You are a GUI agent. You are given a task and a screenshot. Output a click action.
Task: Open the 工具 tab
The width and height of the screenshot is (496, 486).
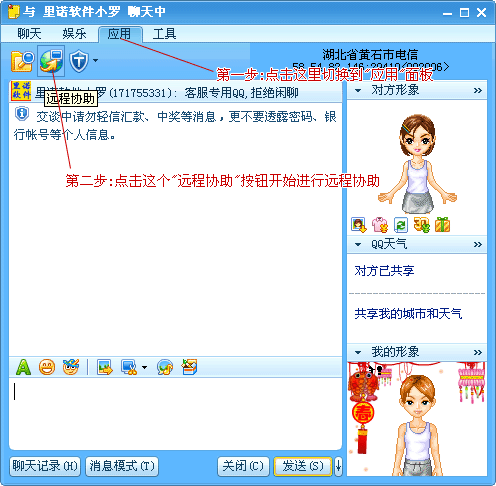pos(164,34)
